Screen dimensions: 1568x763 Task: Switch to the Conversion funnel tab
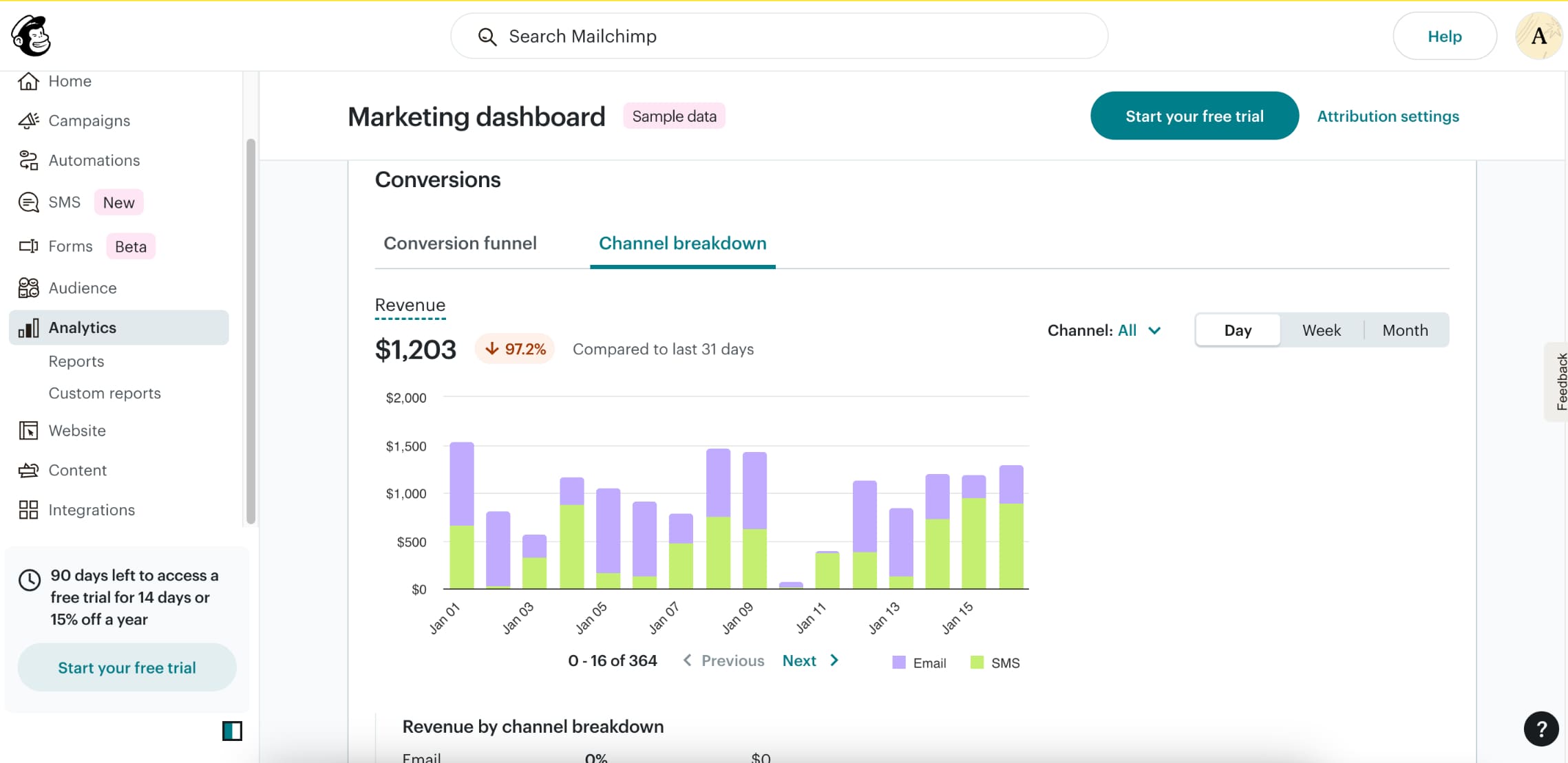click(x=460, y=244)
